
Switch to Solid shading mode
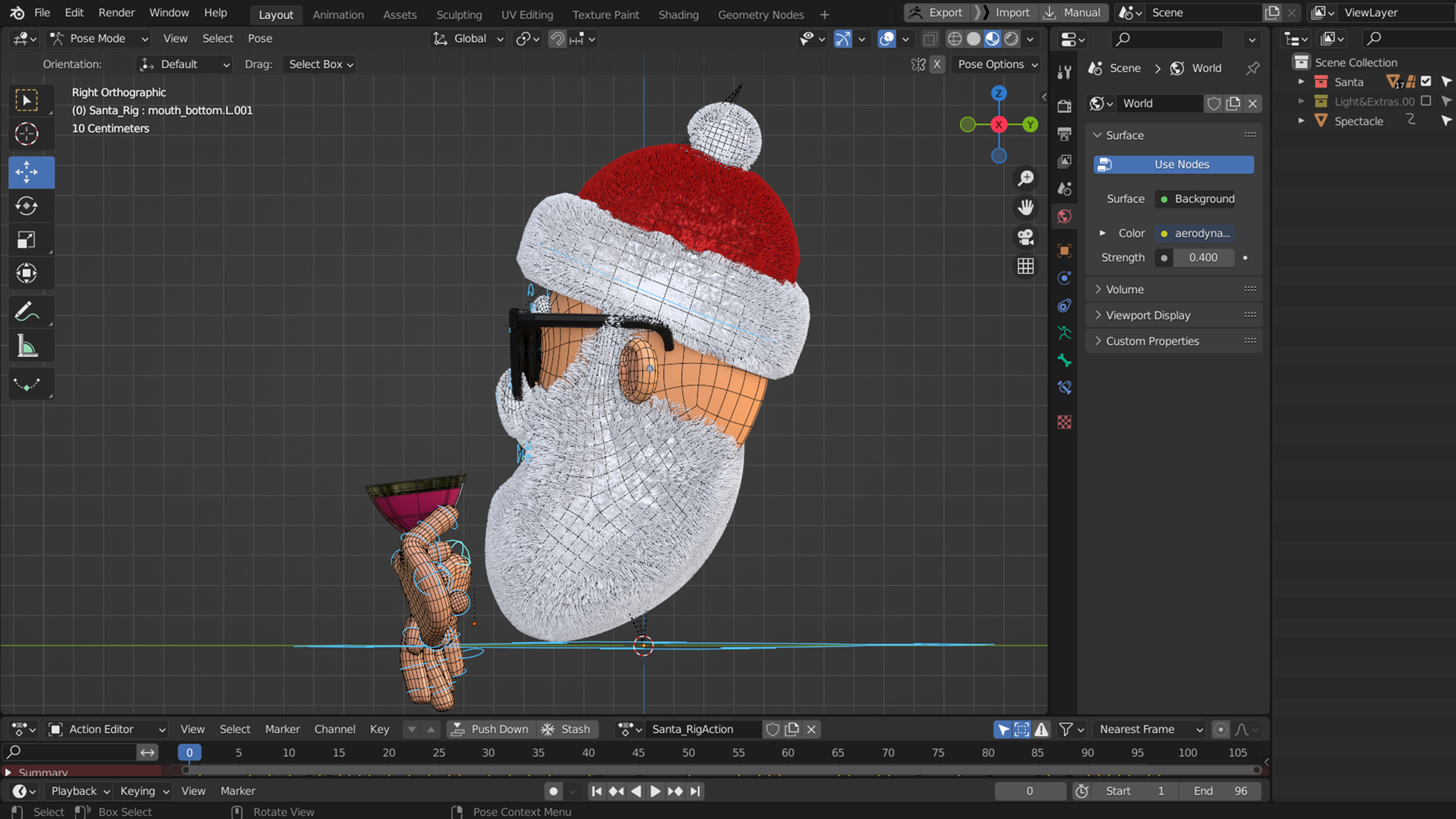973,39
